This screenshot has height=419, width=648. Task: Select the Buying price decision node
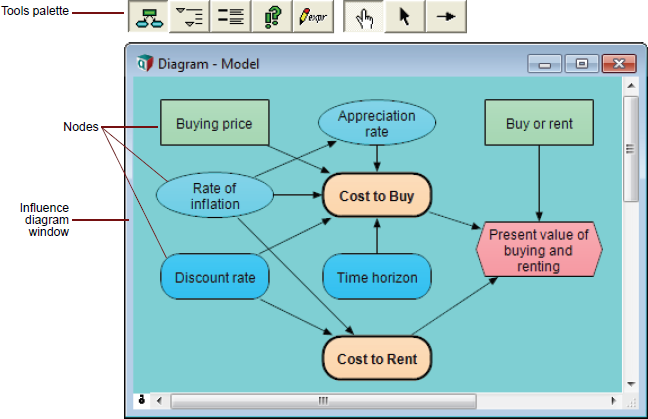[x=214, y=123]
